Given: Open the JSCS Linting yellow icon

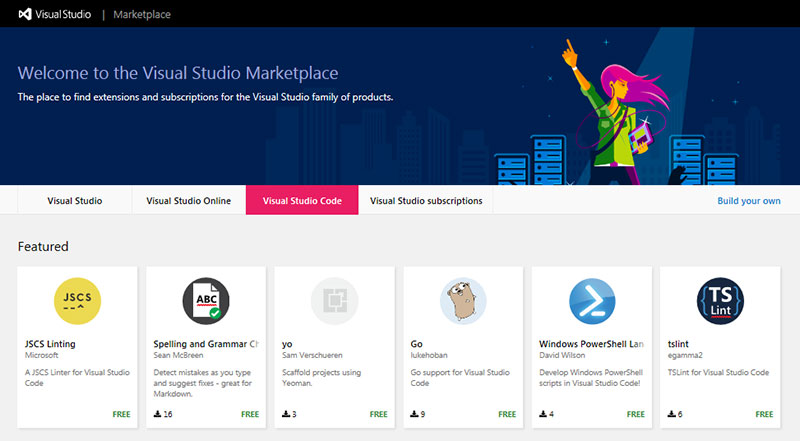Looking at the screenshot, I should (77, 301).
